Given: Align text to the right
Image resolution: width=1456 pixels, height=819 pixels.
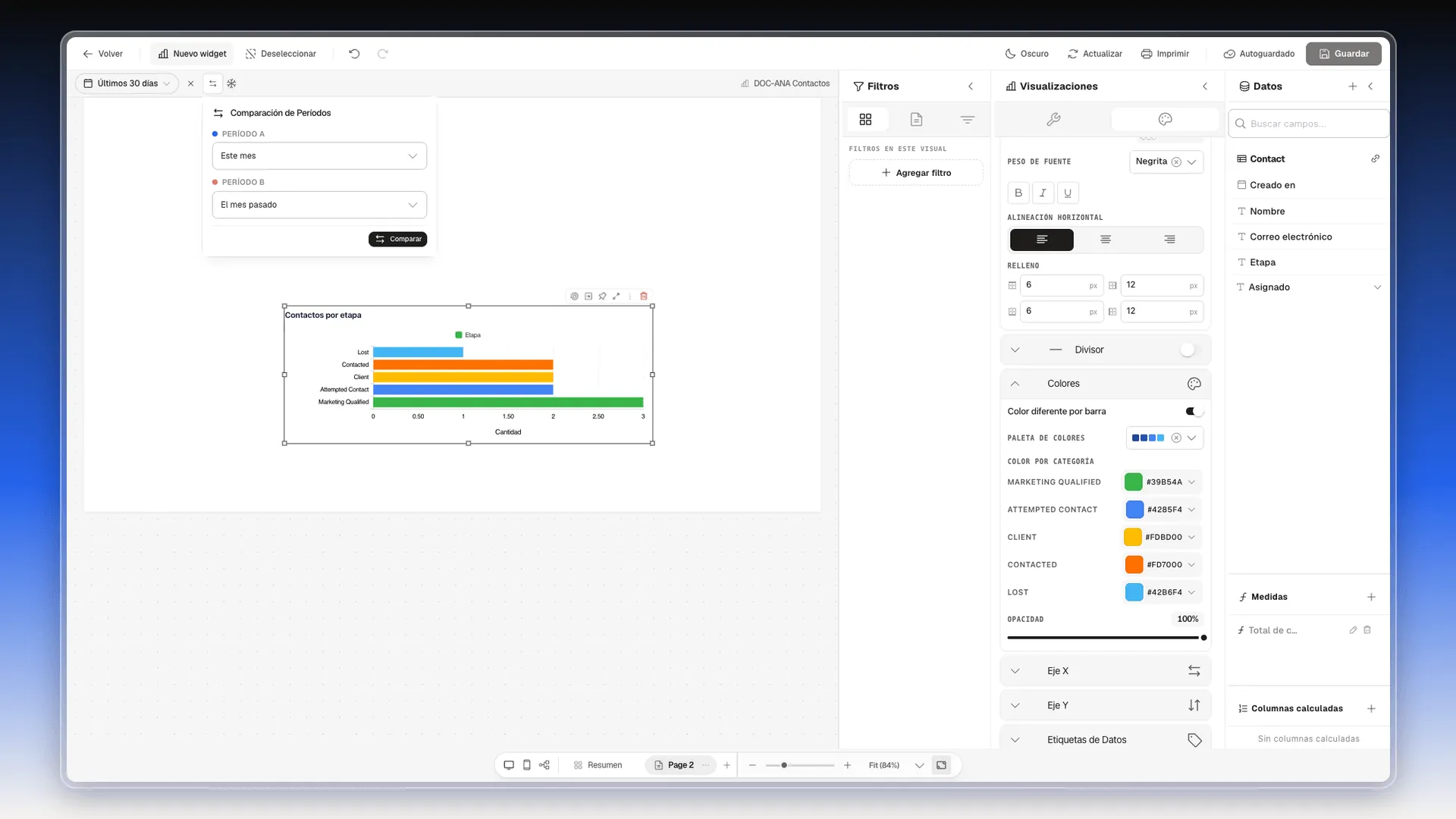Looking at the screenshot, I should point(1170,240).
